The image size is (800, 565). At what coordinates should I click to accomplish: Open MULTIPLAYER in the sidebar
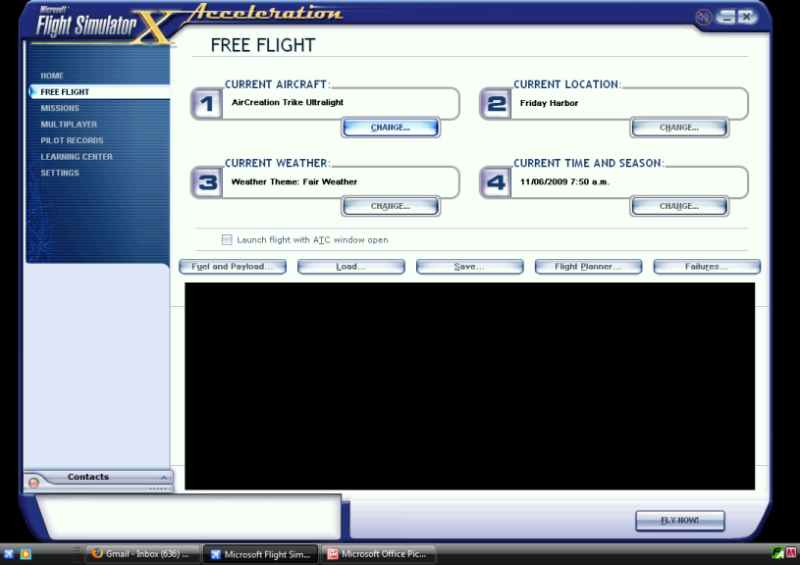69,124
